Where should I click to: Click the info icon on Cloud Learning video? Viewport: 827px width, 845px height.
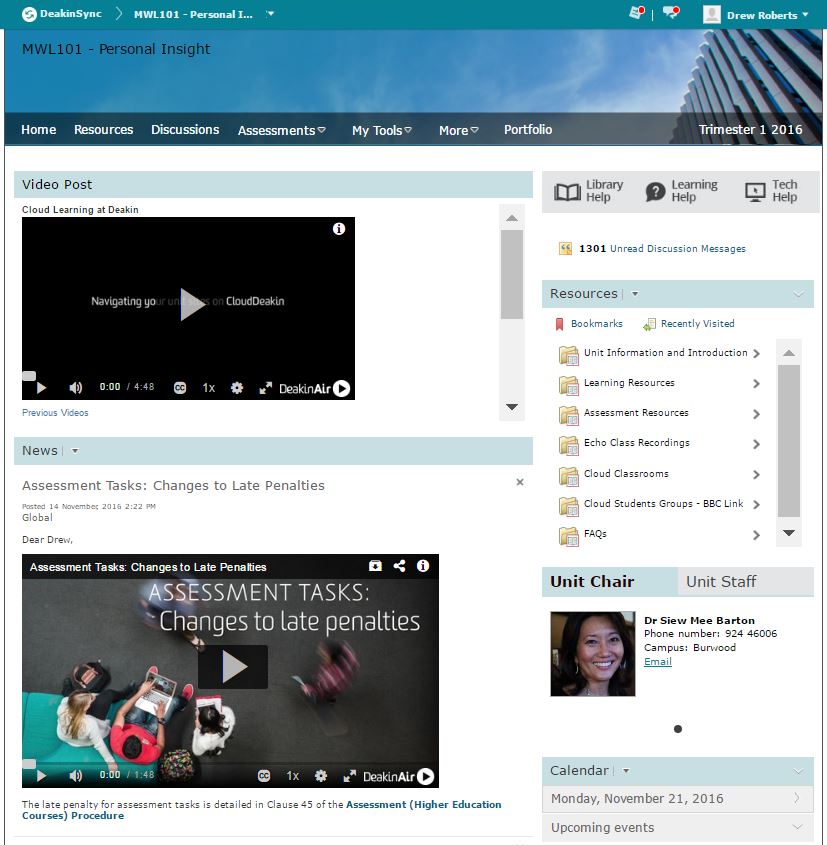tap(339, 229)
